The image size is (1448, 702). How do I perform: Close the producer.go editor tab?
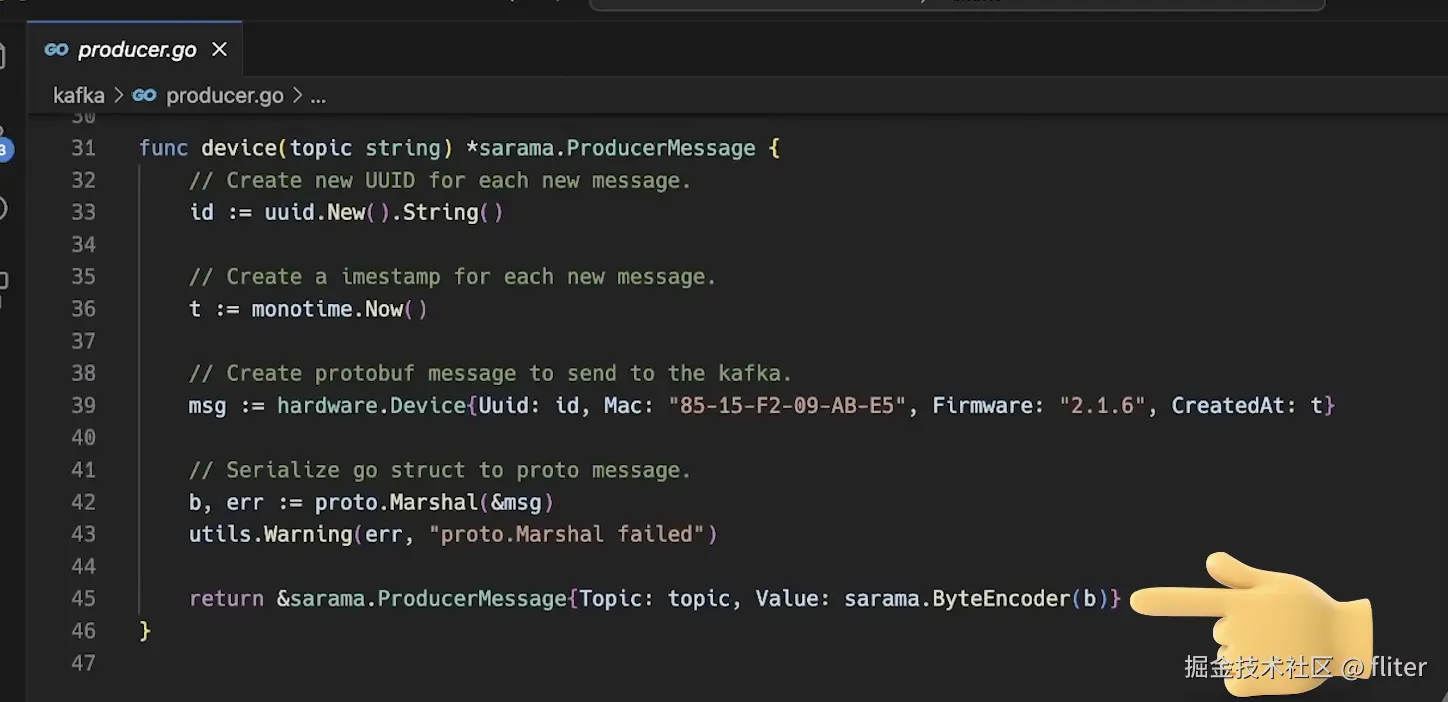(x=220, y=49)
